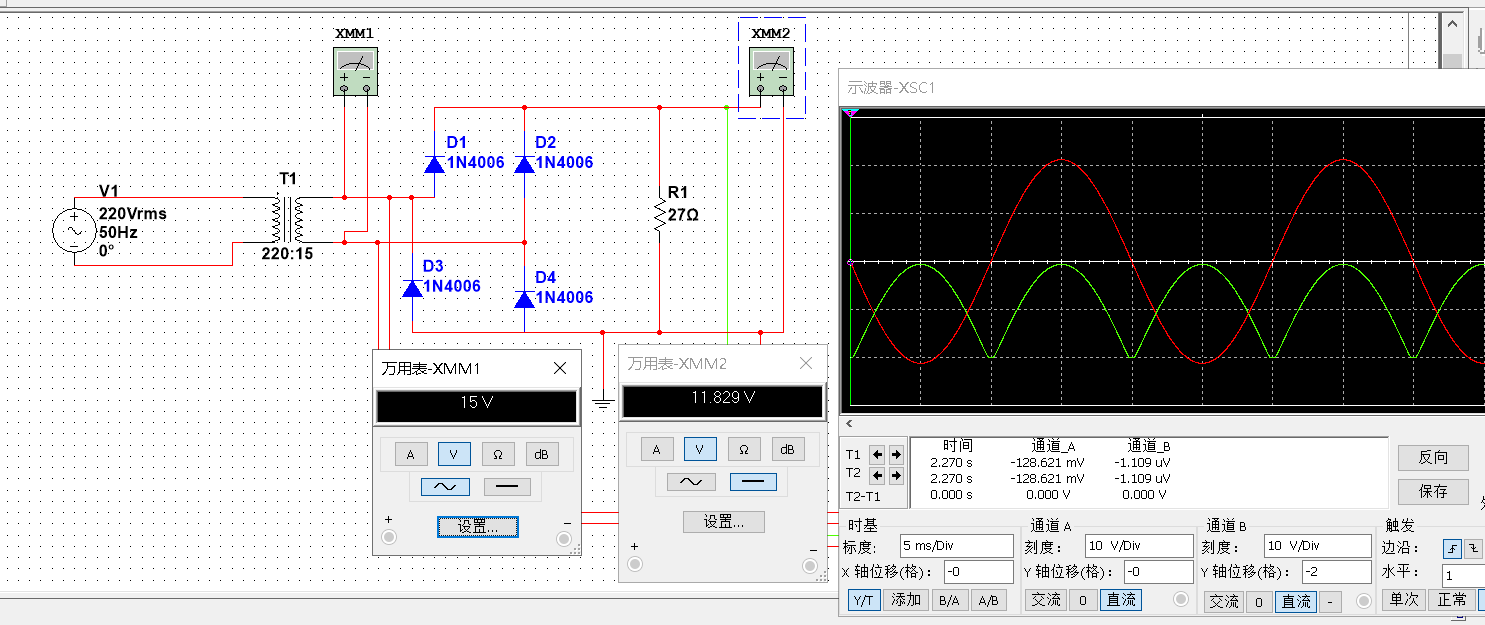The width and height of the screenshot is (1485, 625).
Task: Switch XMM2 to voltmeter mode V
Action: coord(700,450)
